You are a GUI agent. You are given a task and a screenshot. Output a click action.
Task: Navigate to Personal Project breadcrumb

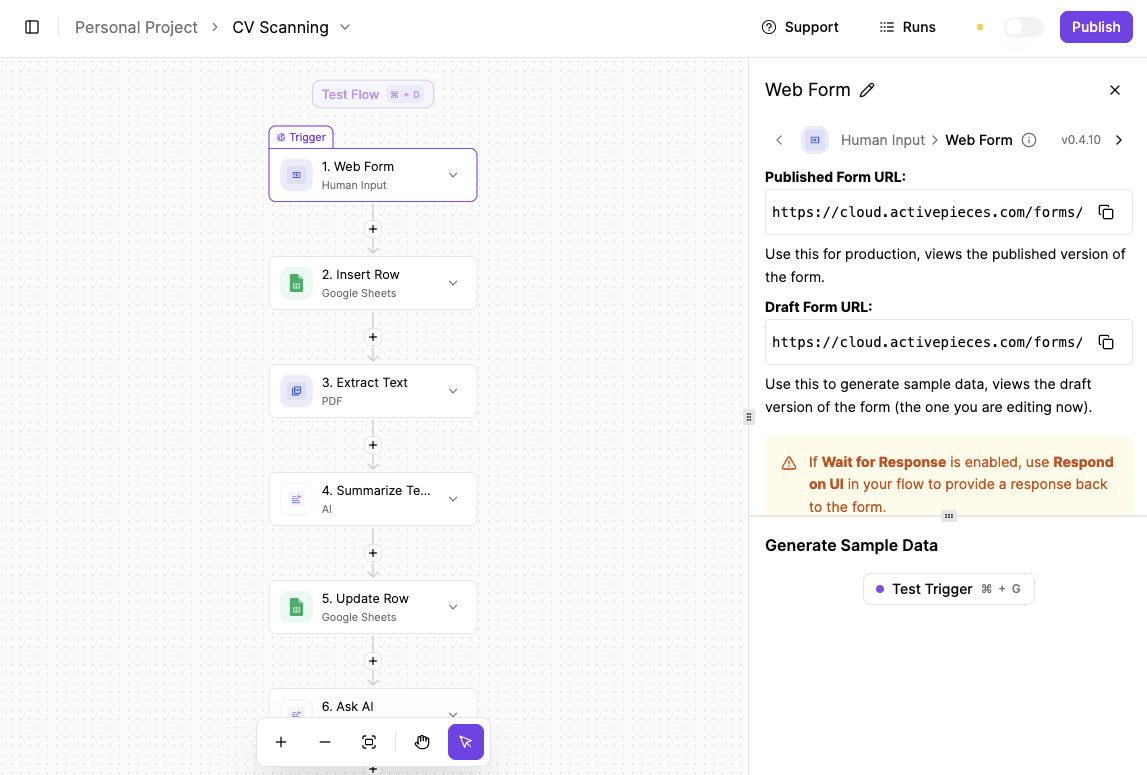136,27
